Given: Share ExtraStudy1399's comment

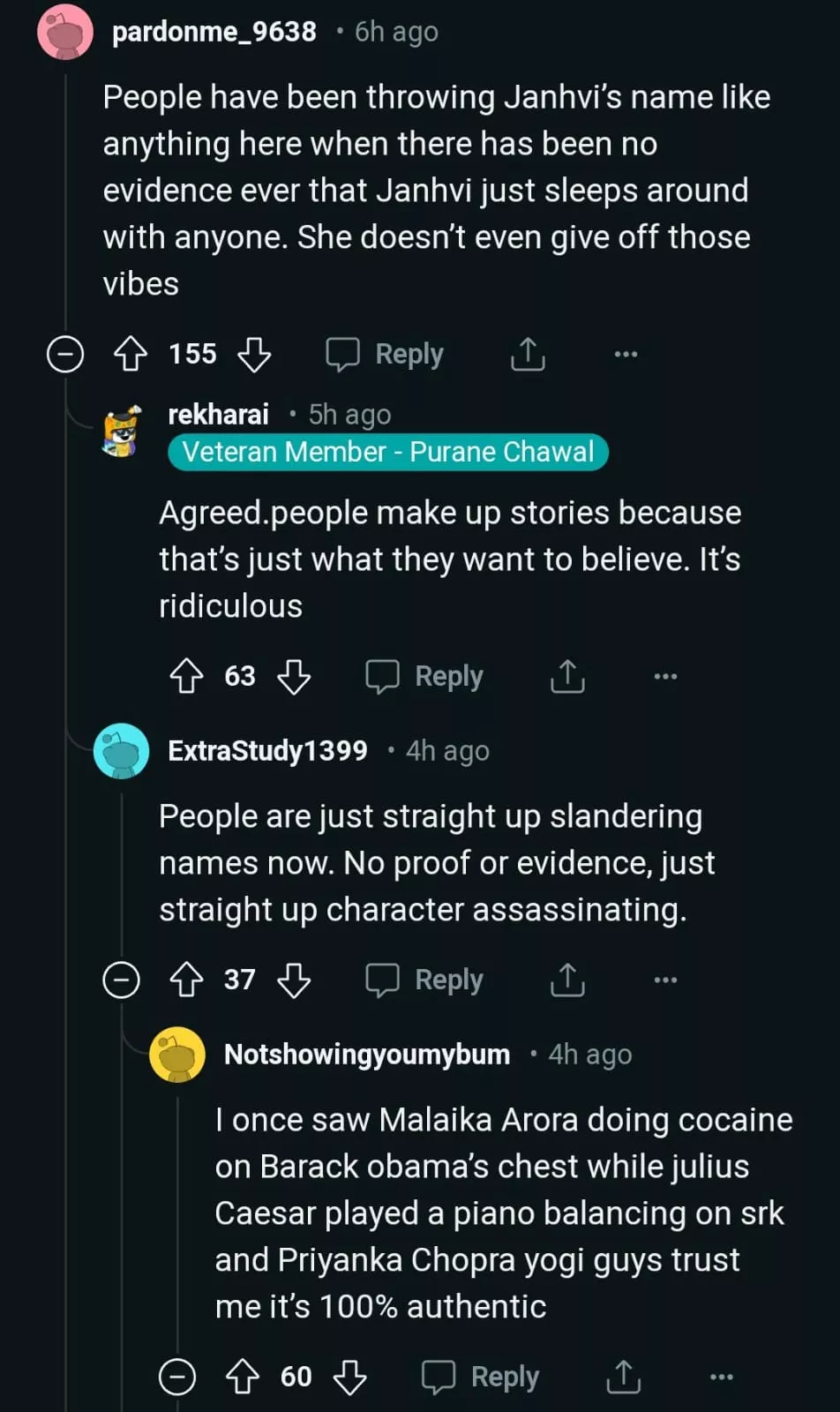Looking at the screenshot, I should click(x=567, y=980).
